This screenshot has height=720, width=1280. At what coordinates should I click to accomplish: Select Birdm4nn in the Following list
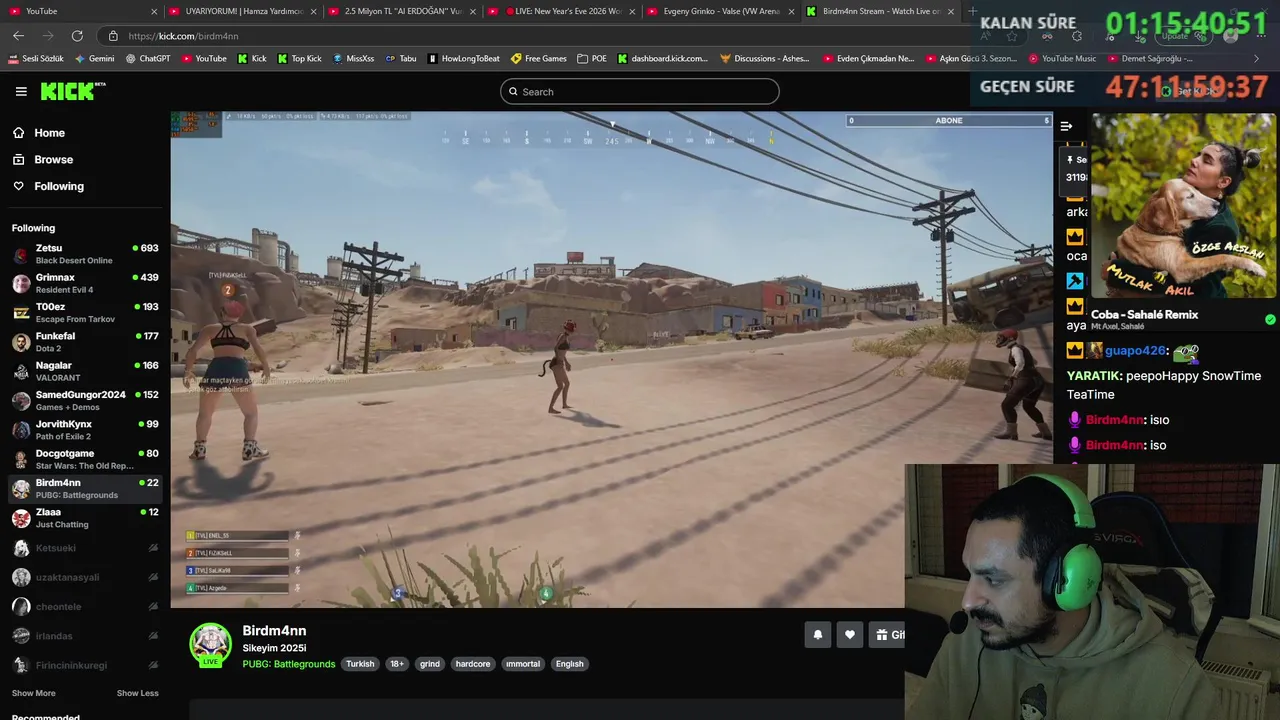coord(85,489)
